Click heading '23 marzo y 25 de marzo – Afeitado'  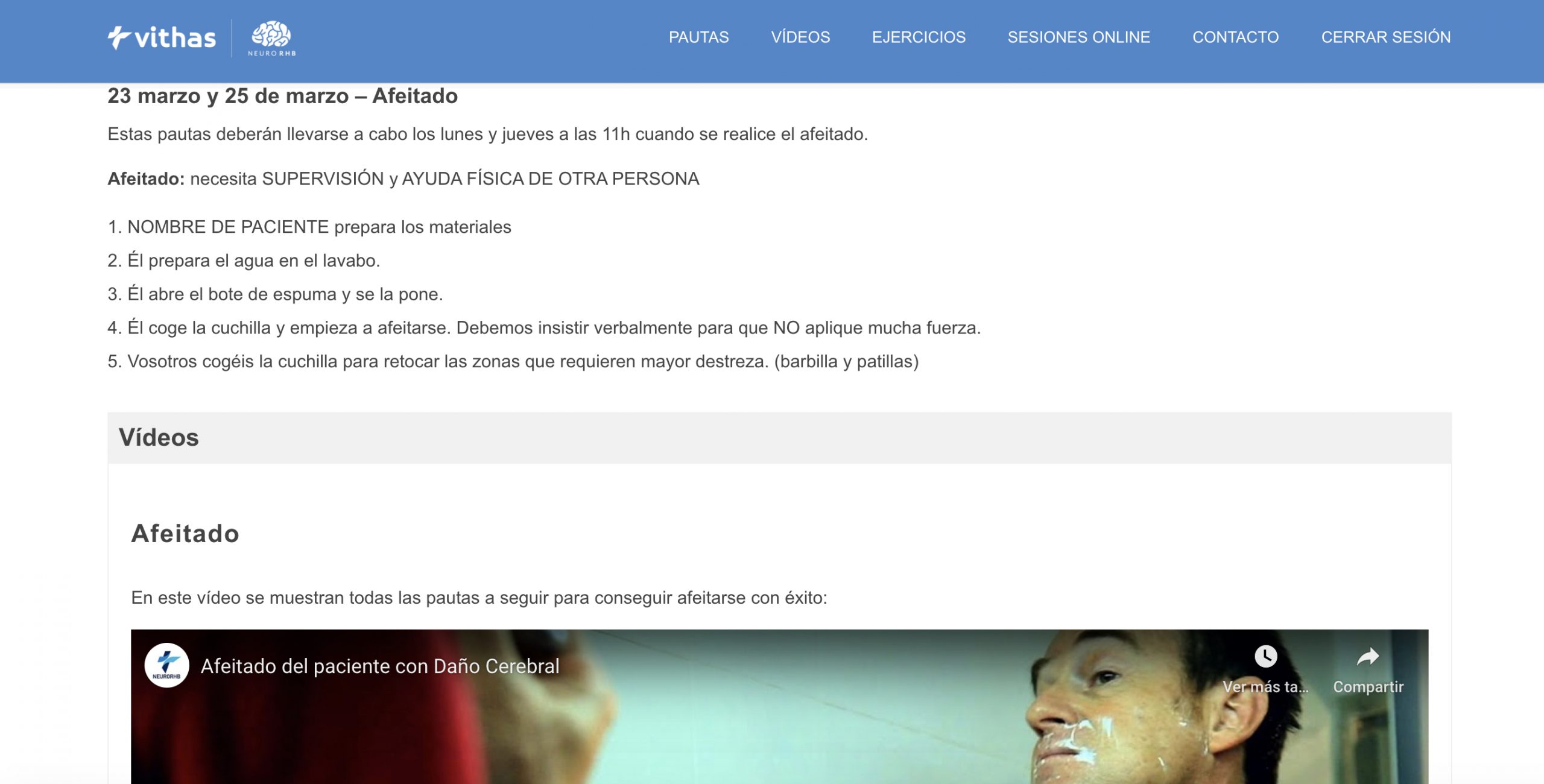coord(282,96)
